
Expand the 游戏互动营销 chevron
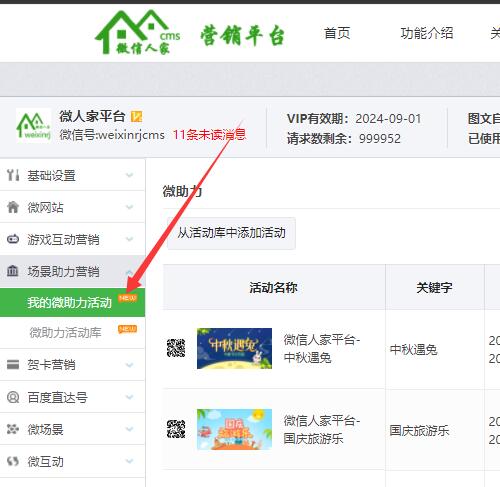pos(130,239)
